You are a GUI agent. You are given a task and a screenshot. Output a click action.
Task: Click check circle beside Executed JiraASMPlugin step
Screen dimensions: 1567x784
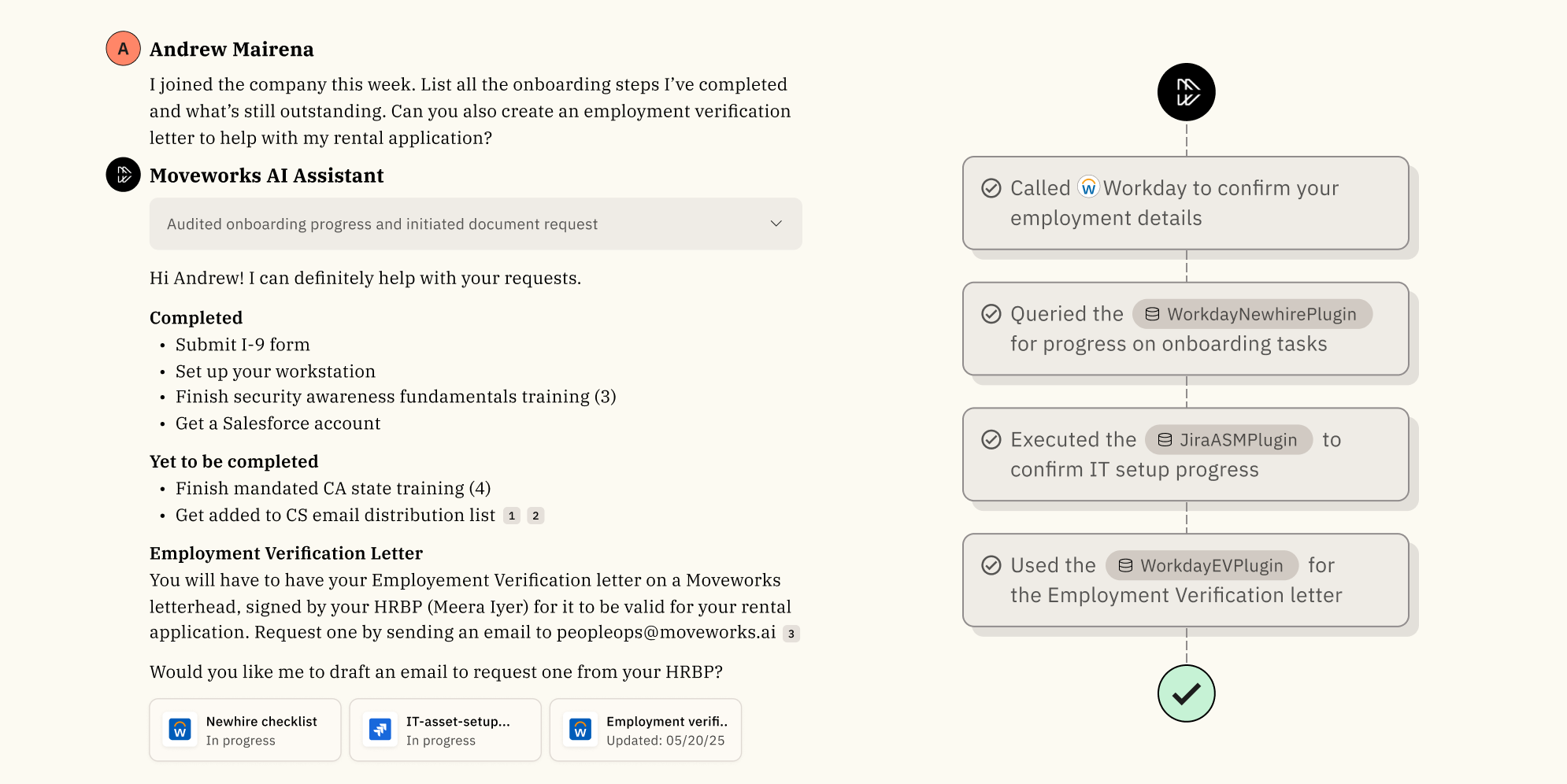[x=991, y=439]
